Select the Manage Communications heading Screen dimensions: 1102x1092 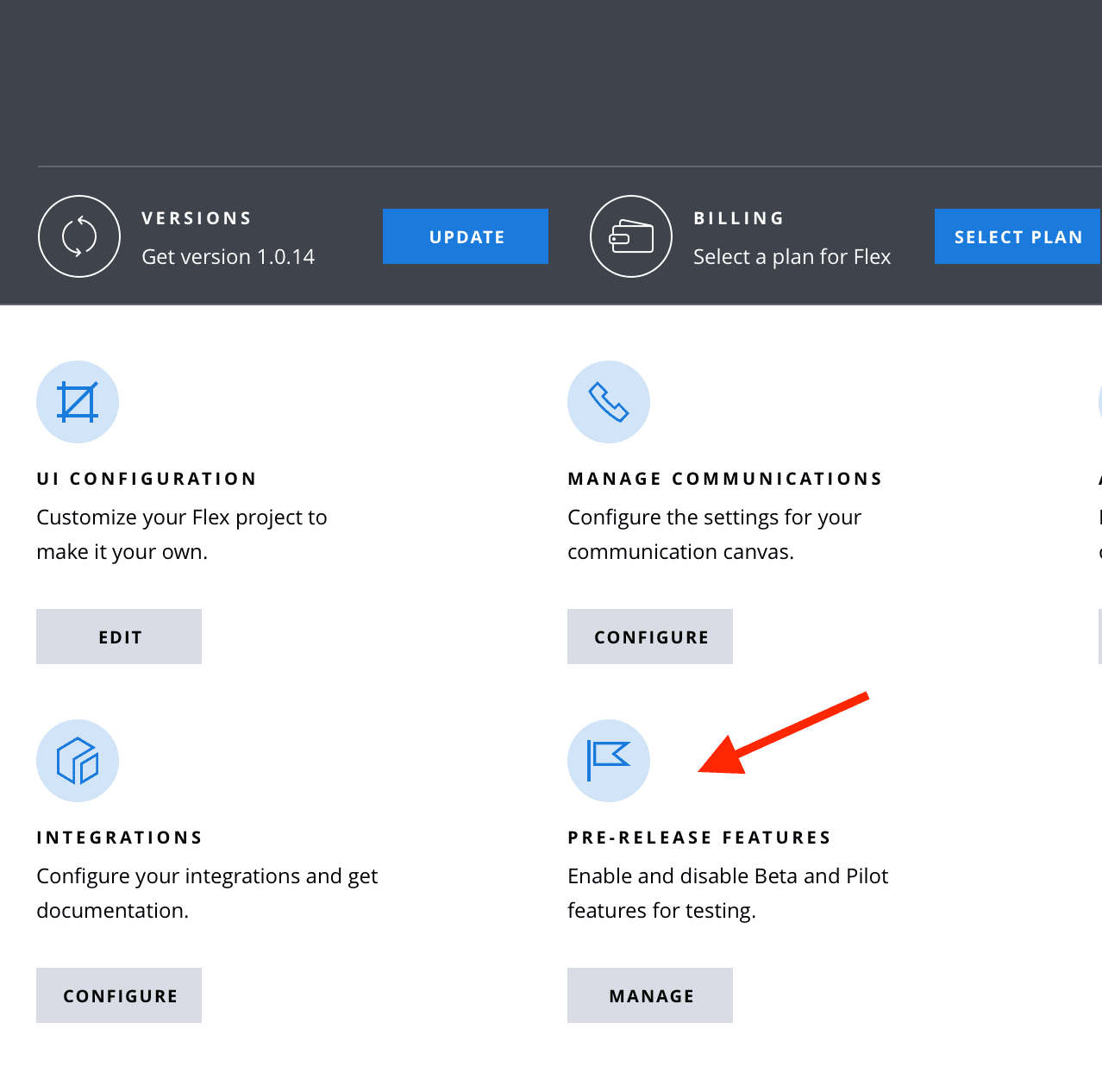[725, 479]
